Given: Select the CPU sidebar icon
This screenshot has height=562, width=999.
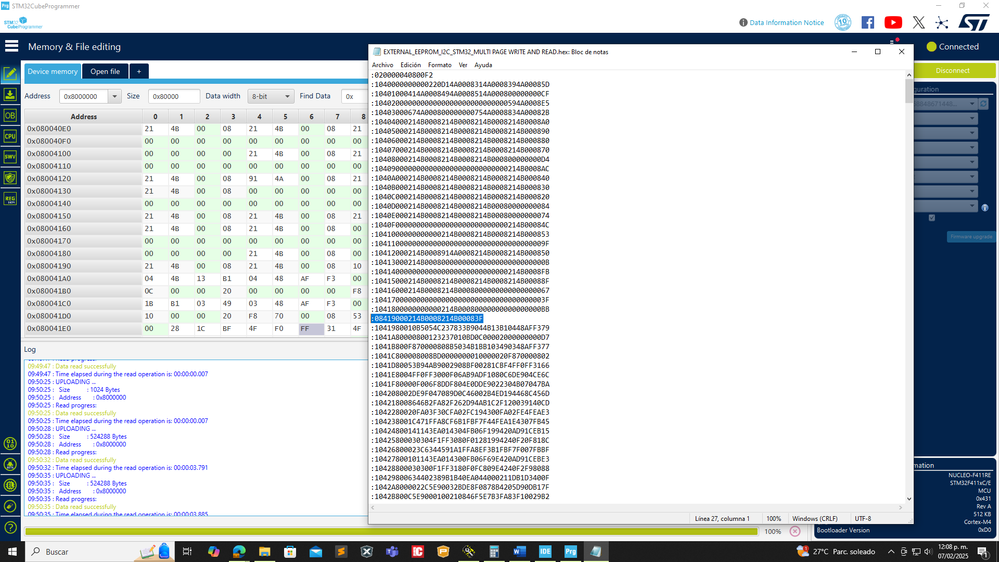Looking at the screenshot, I should pyautogui.click(x=10, y=136).
